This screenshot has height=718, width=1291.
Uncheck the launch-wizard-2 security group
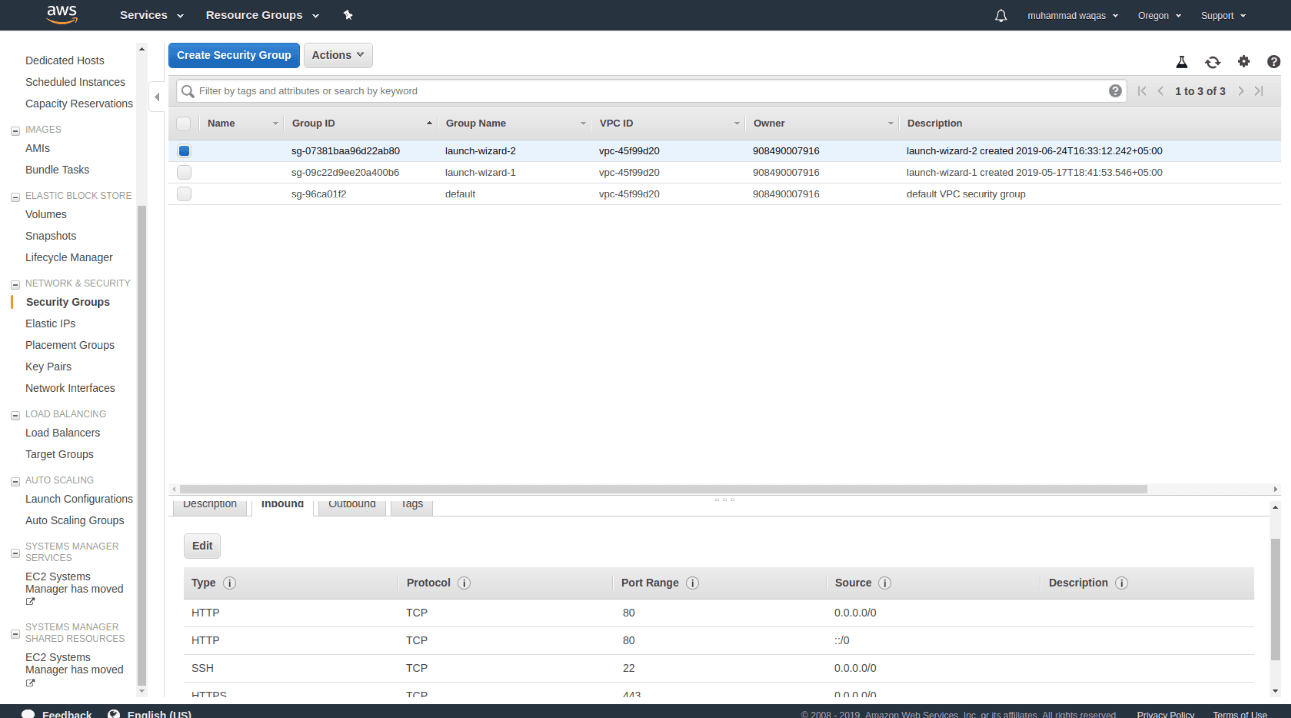[183, 150]
